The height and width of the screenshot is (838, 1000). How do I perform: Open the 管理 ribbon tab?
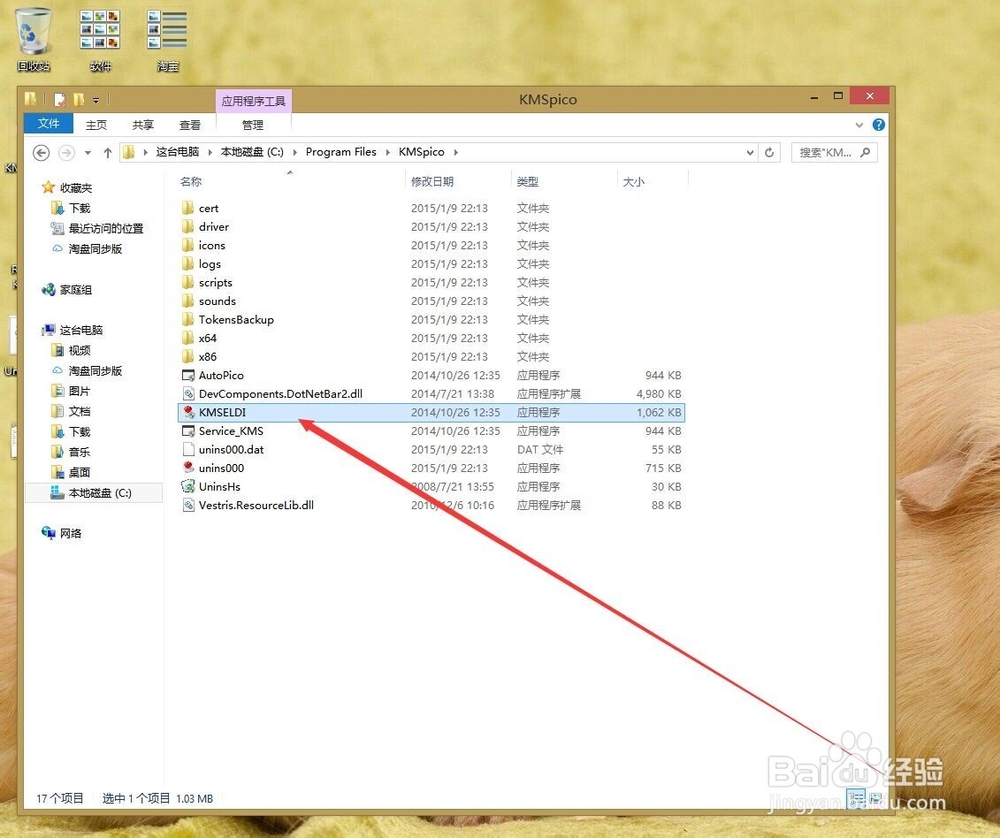pyautogui.click(x=253, y=125)
